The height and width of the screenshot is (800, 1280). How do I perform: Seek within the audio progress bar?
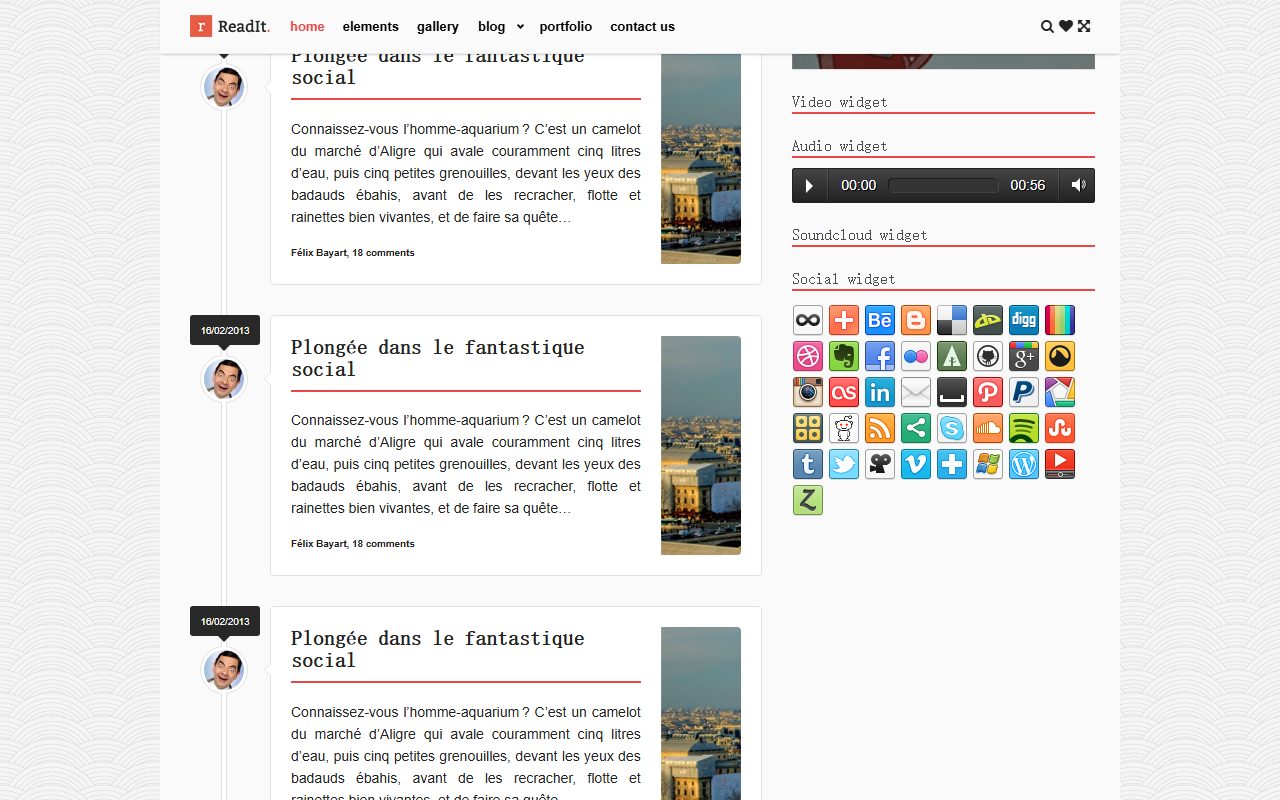[x=943, y=185]
